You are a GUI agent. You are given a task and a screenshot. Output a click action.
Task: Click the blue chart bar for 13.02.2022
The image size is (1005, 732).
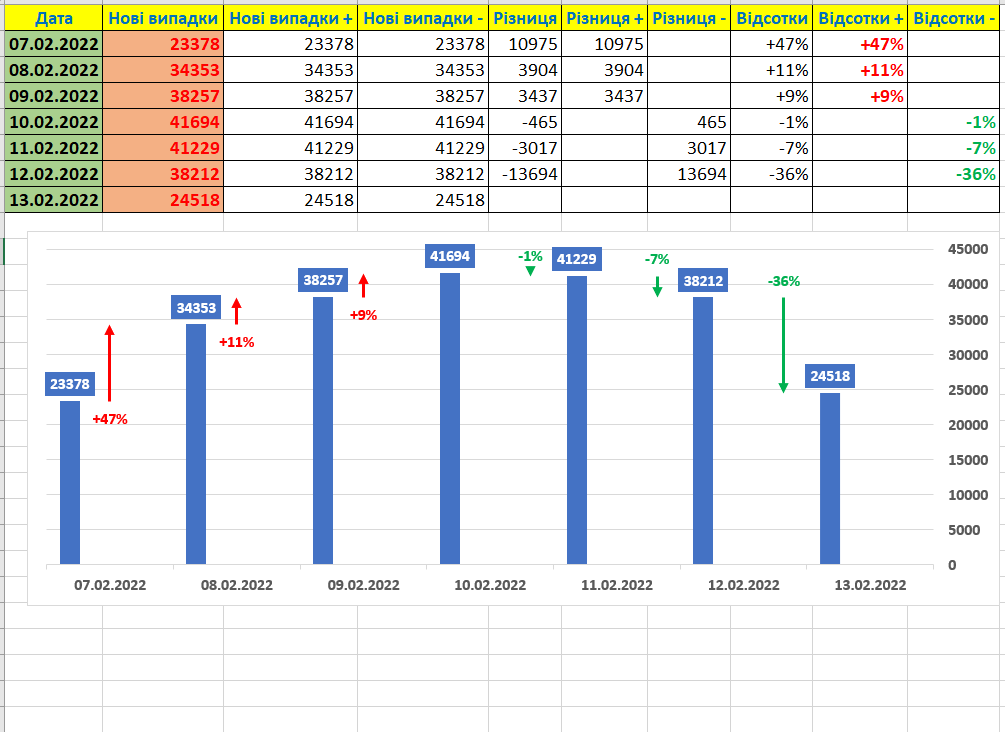tap(830, 478)
